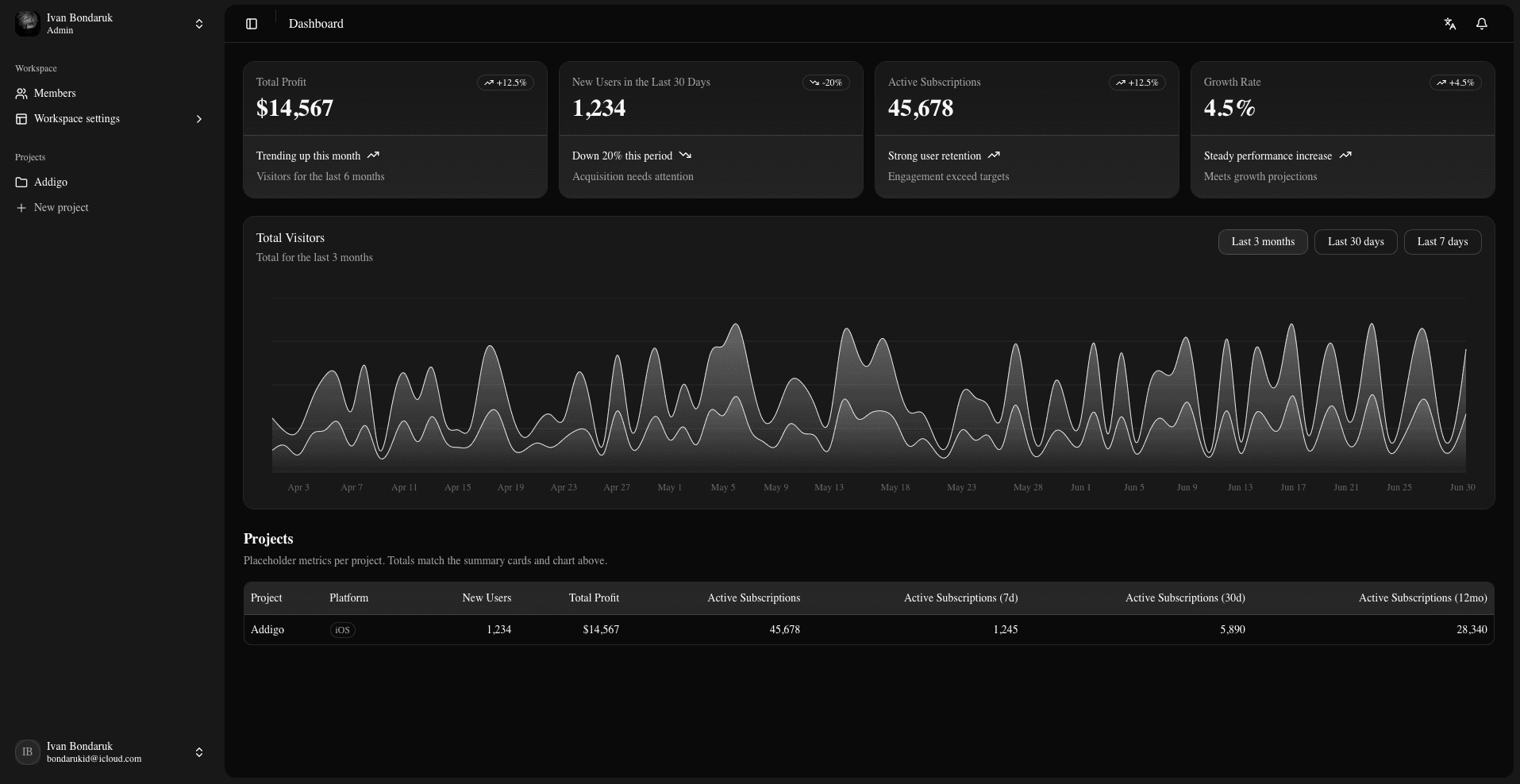Click the Members people icon

[21, 94]
